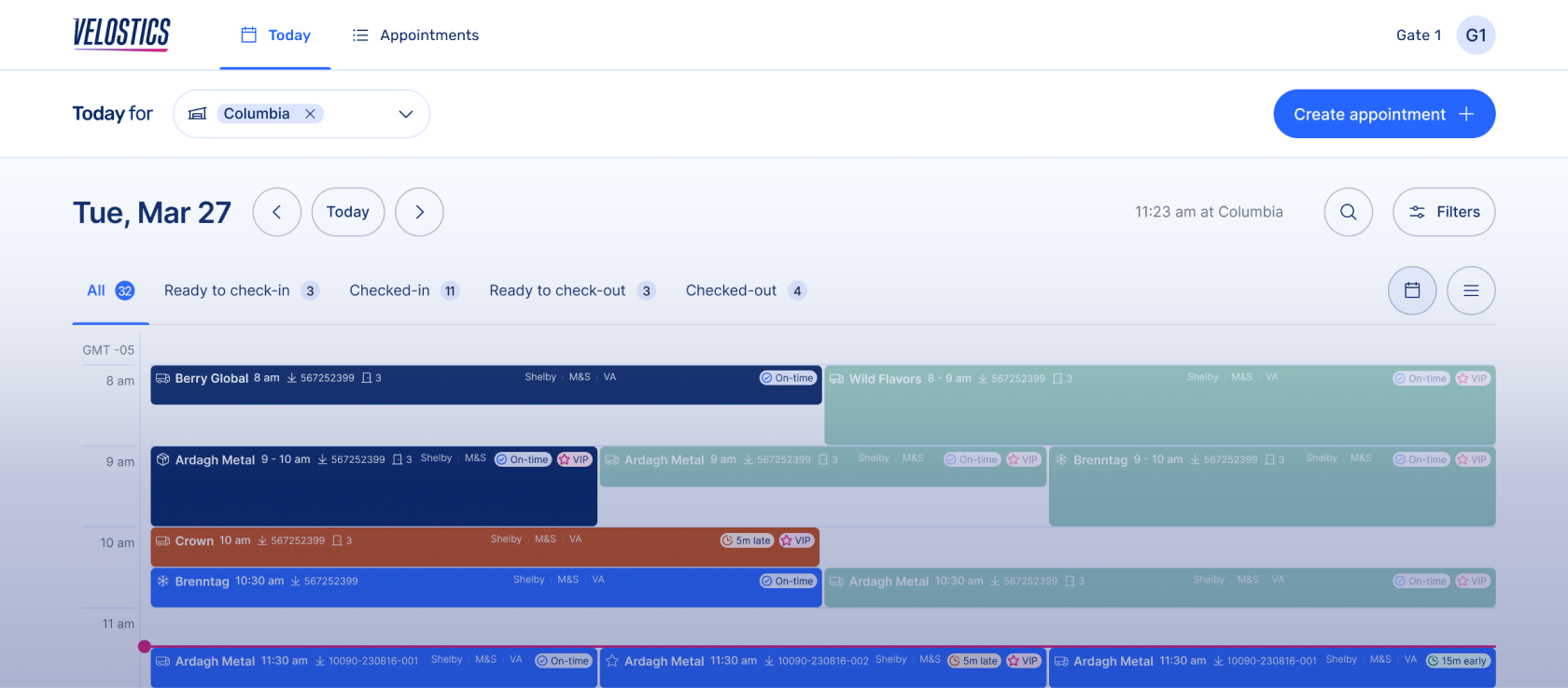Click Create appointment button
The width and height of the screenshot is (1568, 688).
coord(1384,114)
